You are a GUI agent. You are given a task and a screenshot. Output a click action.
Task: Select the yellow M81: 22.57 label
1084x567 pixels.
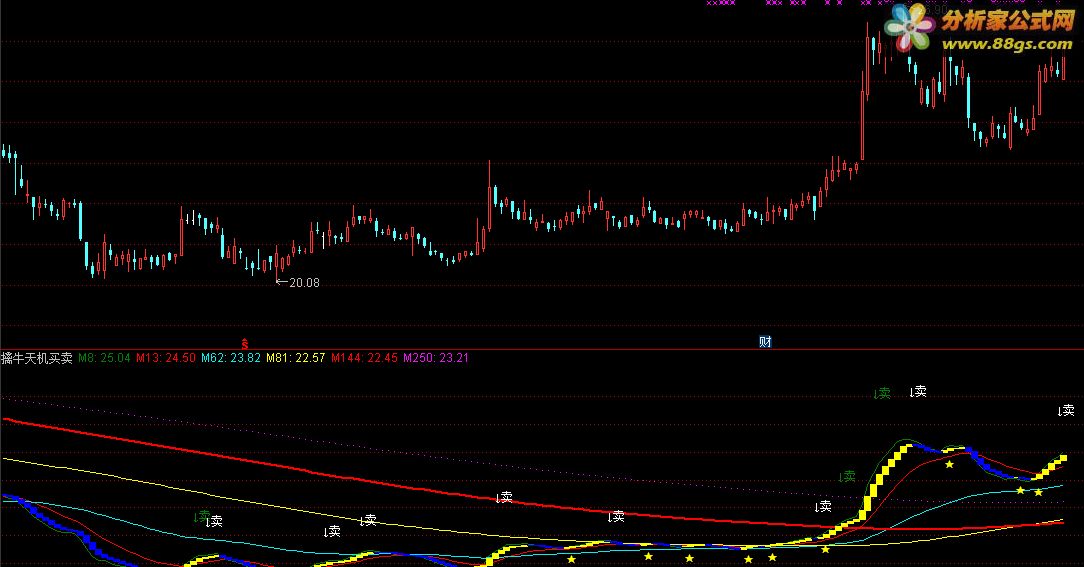tap(296, 358)
